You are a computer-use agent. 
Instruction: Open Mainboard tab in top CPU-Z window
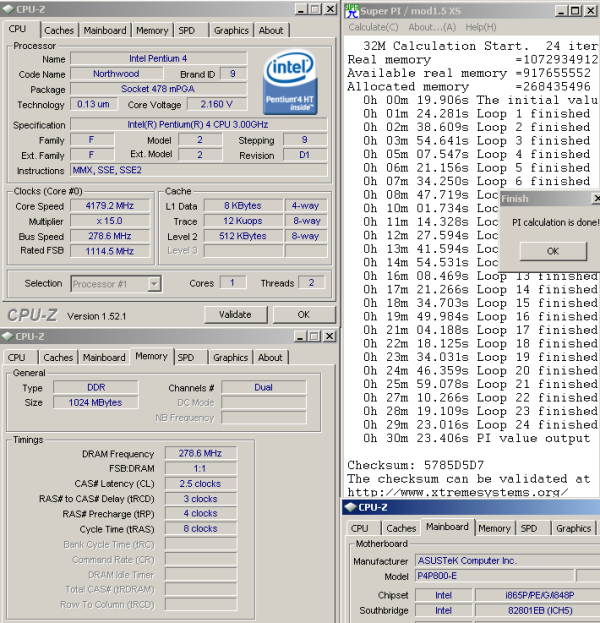[x=105, y=31]
